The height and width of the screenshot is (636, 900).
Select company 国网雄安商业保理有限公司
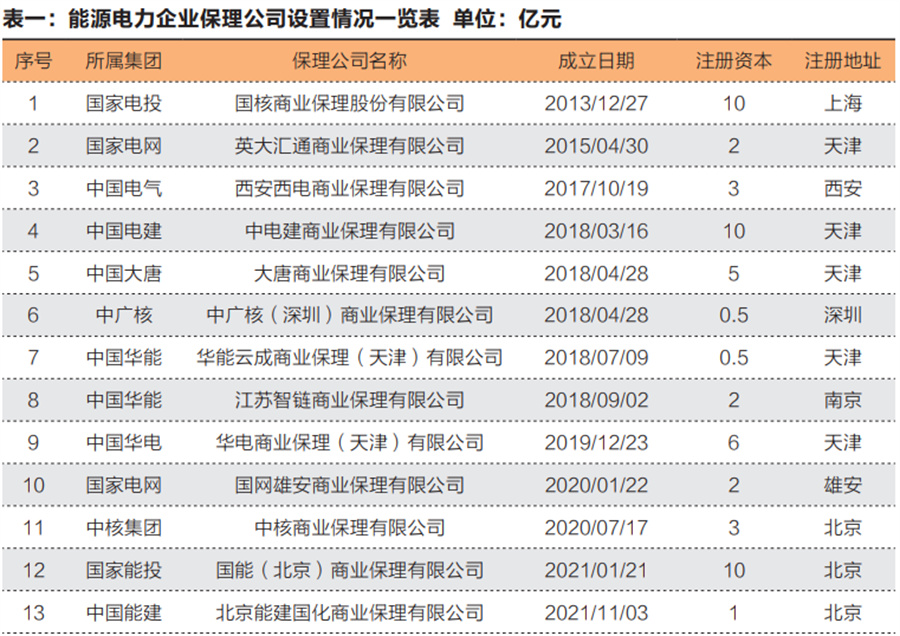(349, 485)
